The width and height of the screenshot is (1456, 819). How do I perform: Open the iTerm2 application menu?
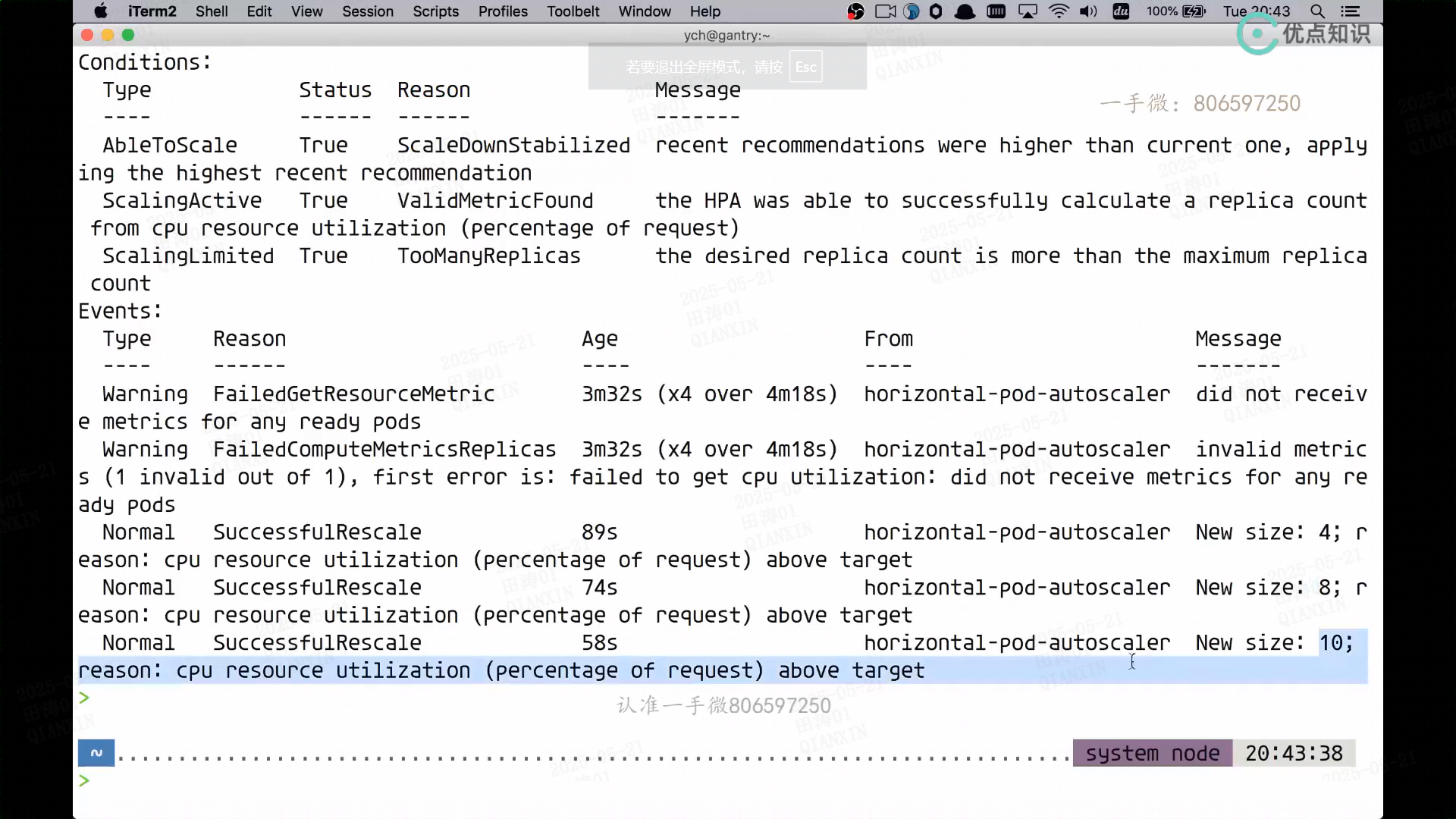coord(152,11)
